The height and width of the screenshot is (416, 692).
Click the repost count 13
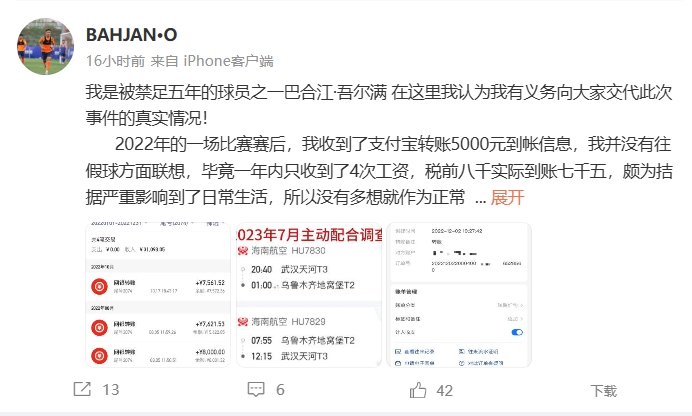point(111,390)
